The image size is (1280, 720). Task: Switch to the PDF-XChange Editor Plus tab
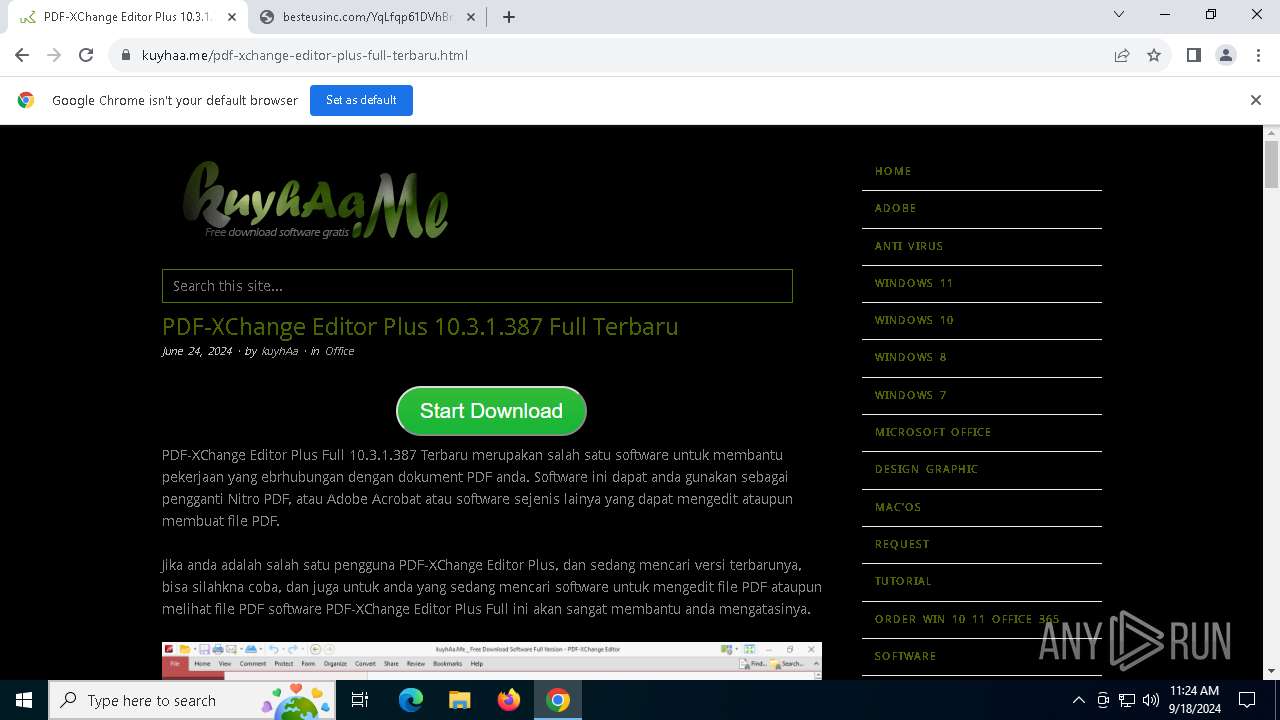click(x=127, y=17)
